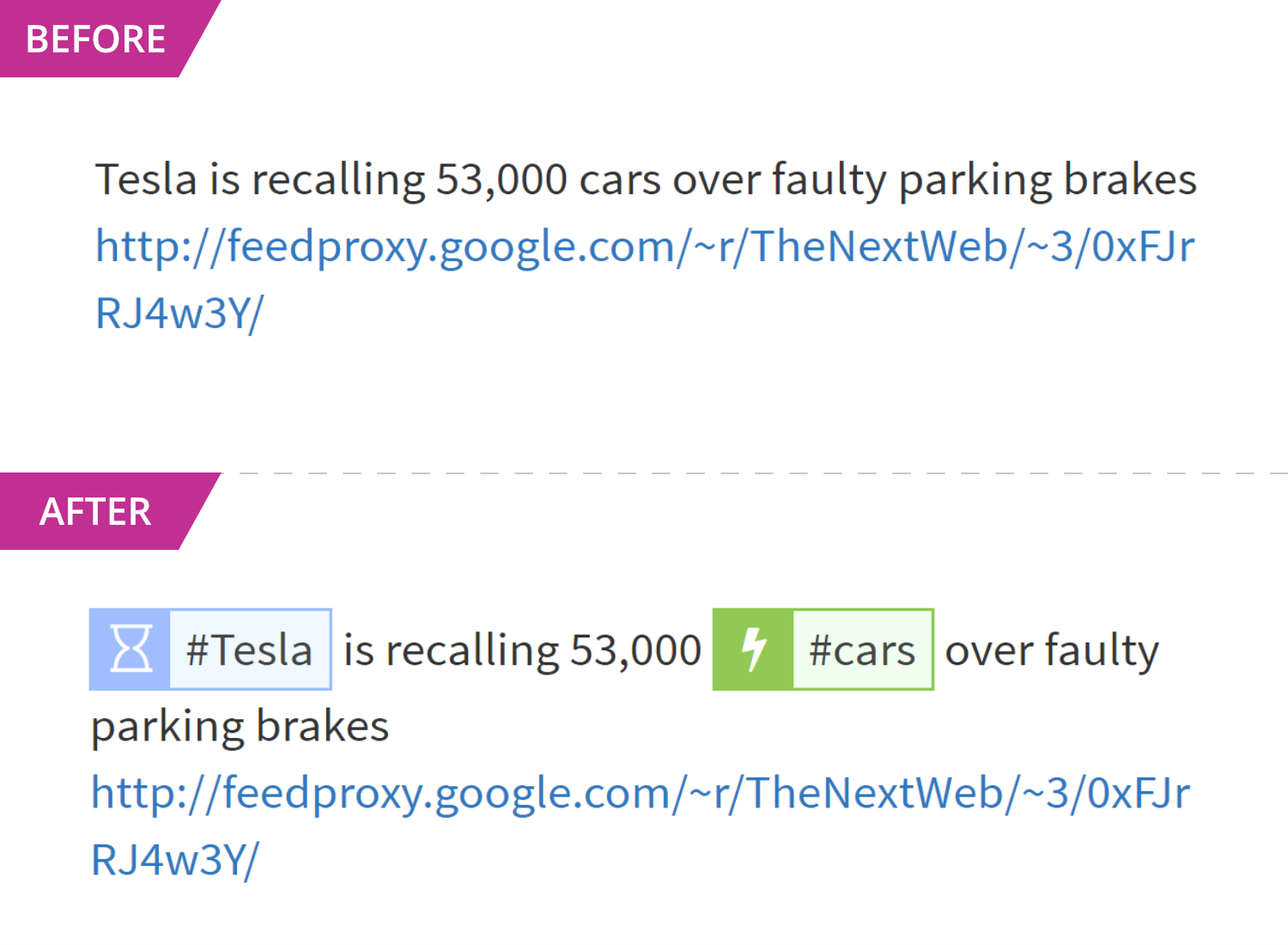
Task: Click the word "brakes" in the Before headline
Action: click(x=1130, y=180)
